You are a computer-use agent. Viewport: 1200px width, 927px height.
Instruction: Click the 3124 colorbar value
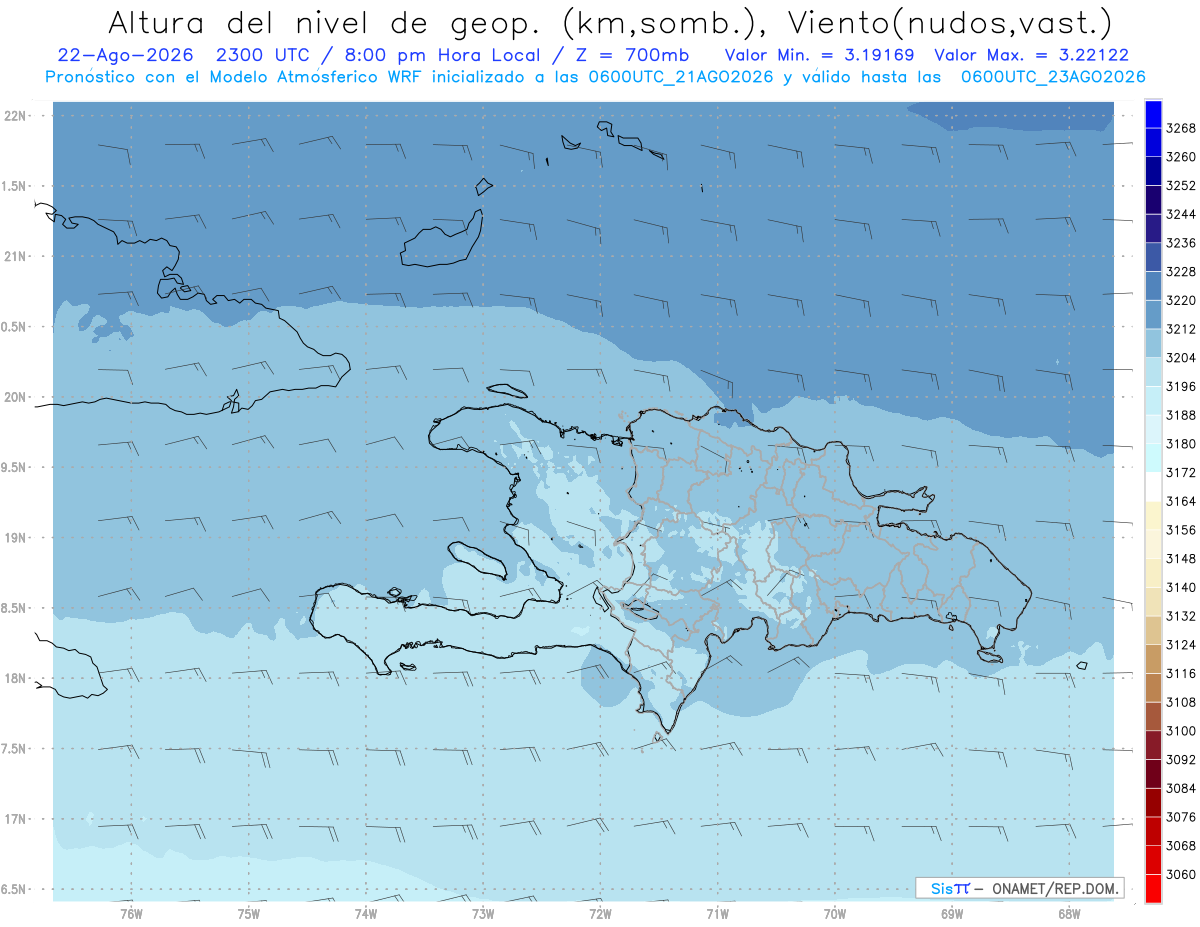point(1181,645)
